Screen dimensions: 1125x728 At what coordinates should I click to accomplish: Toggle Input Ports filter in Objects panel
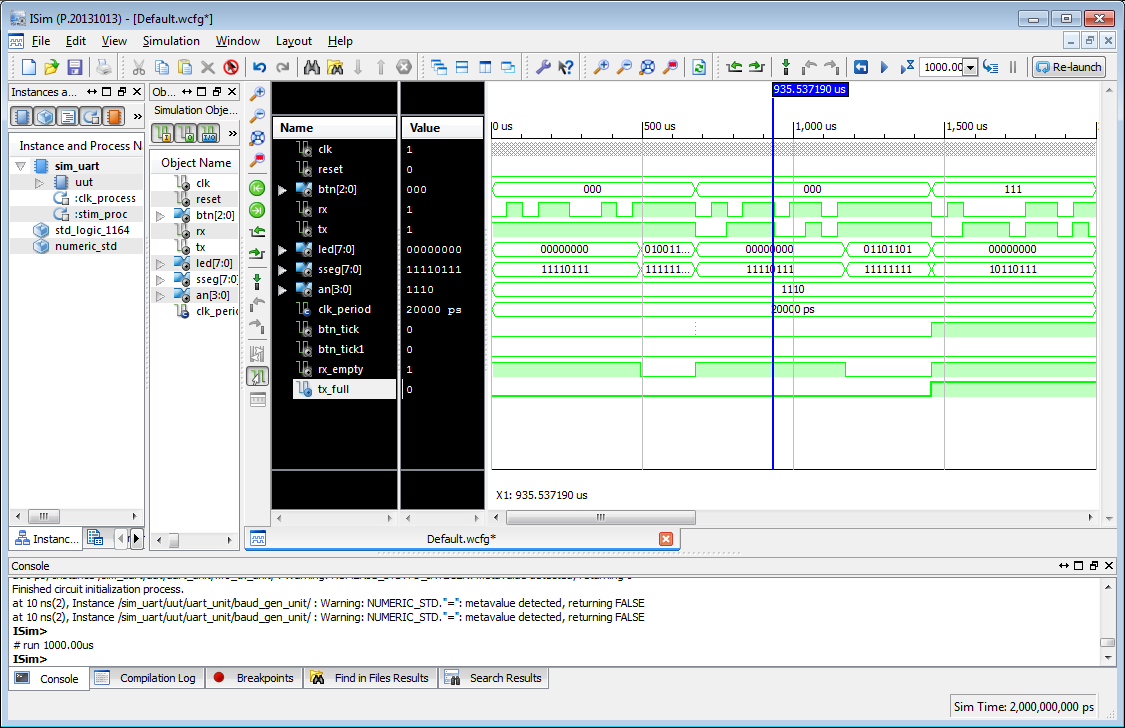pyautogui.click(x=162, y=133)
